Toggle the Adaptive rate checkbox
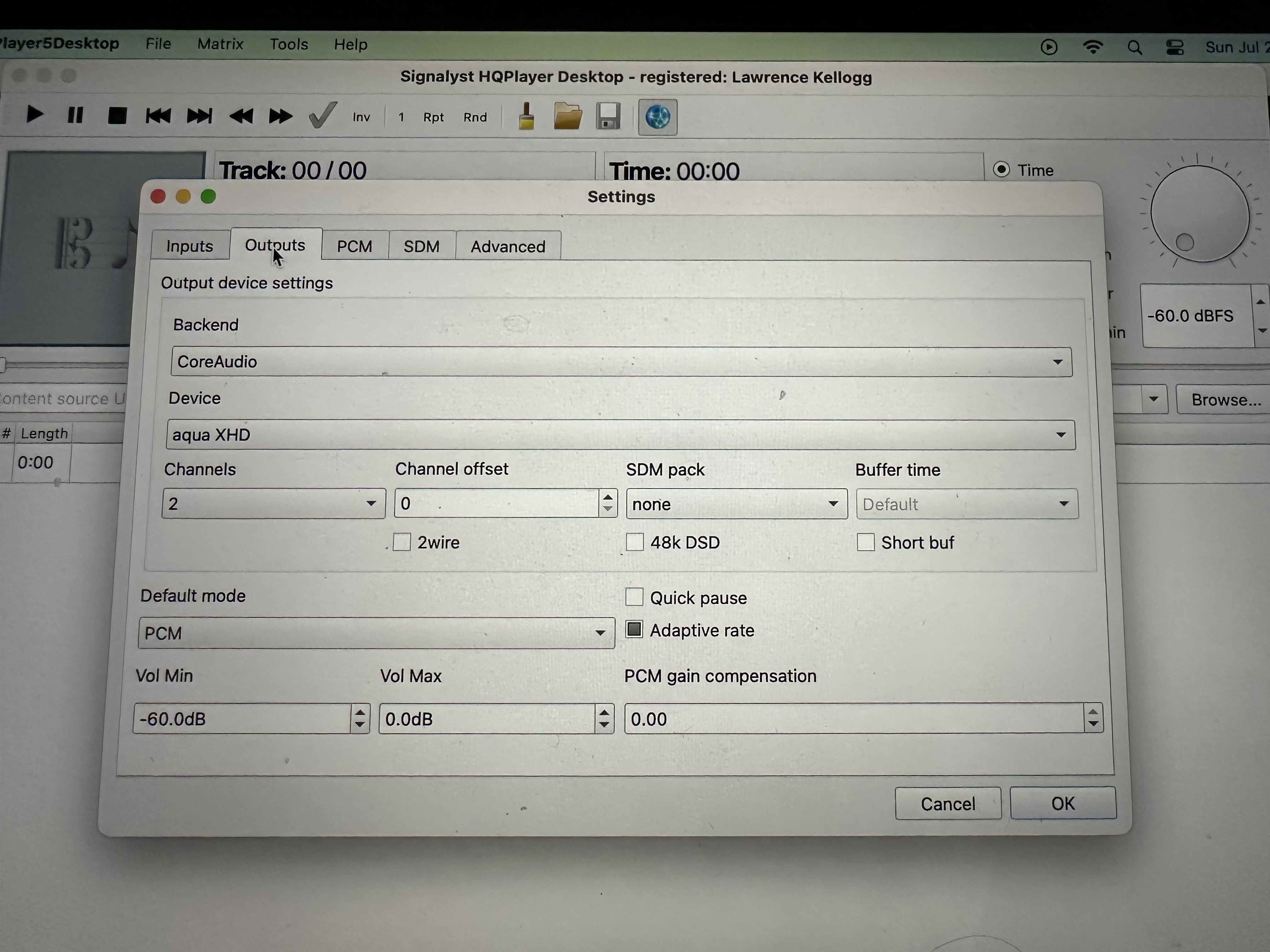1270x952 pixels. click(x=634, y=630)
